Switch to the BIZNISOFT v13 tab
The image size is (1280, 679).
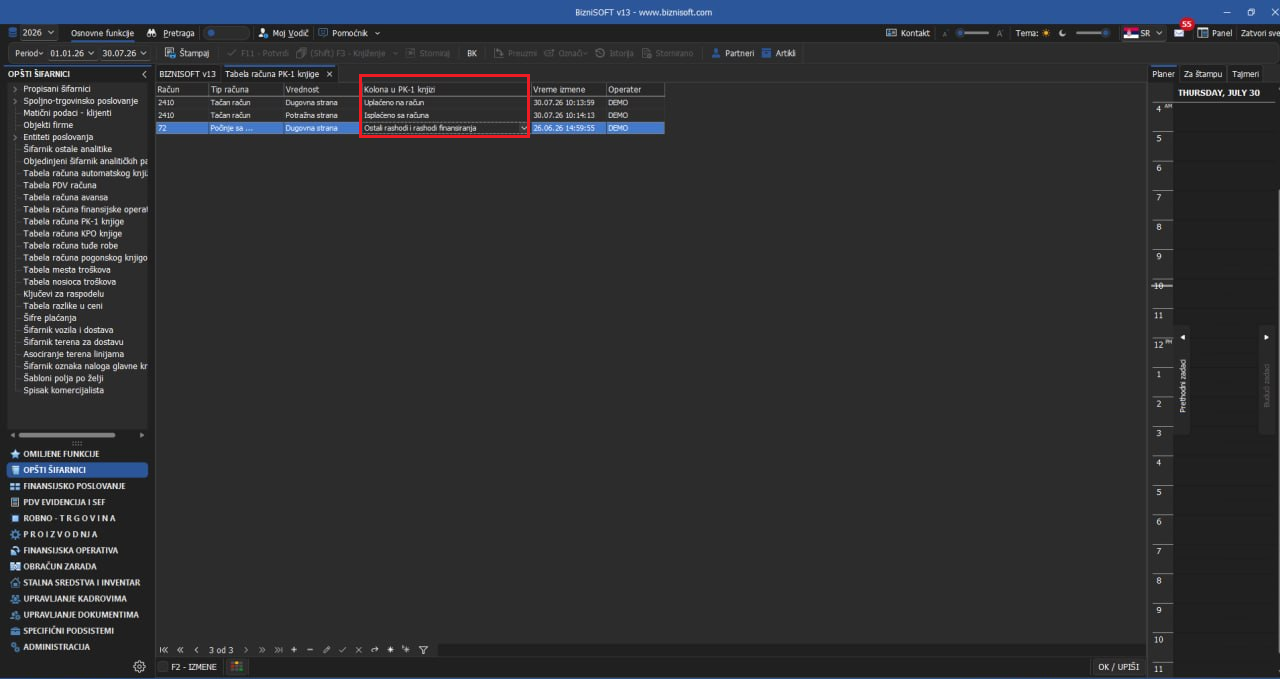pos(187,74)
